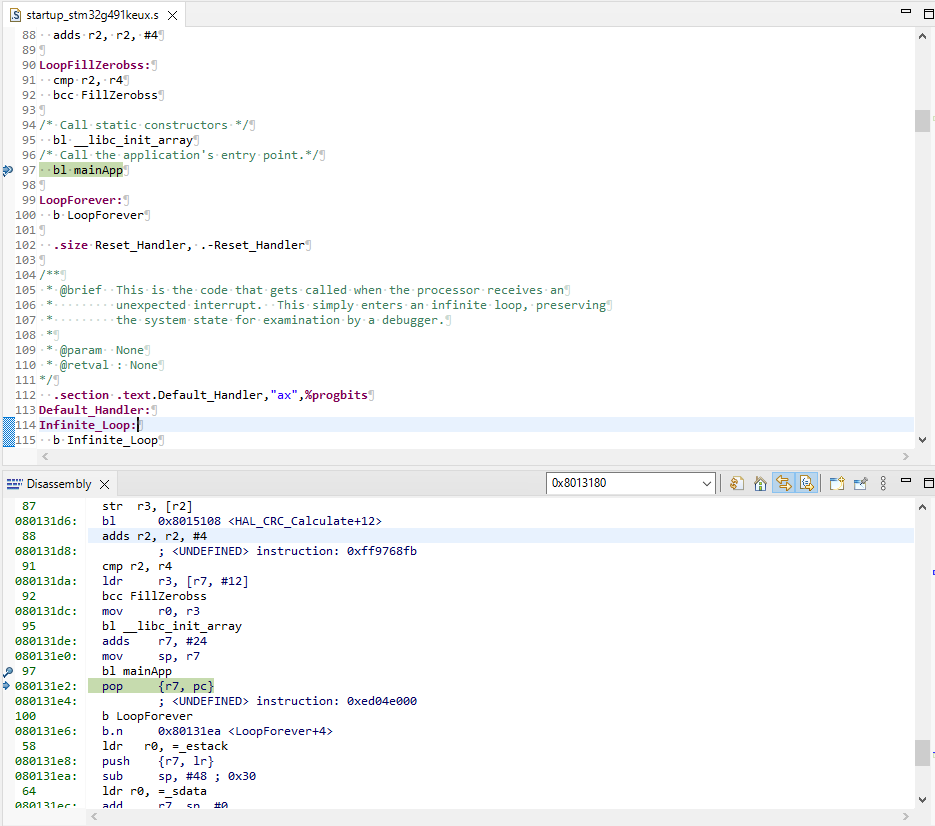
Task: Click the "Default_Handler:" label
Action: coord(95,410)
